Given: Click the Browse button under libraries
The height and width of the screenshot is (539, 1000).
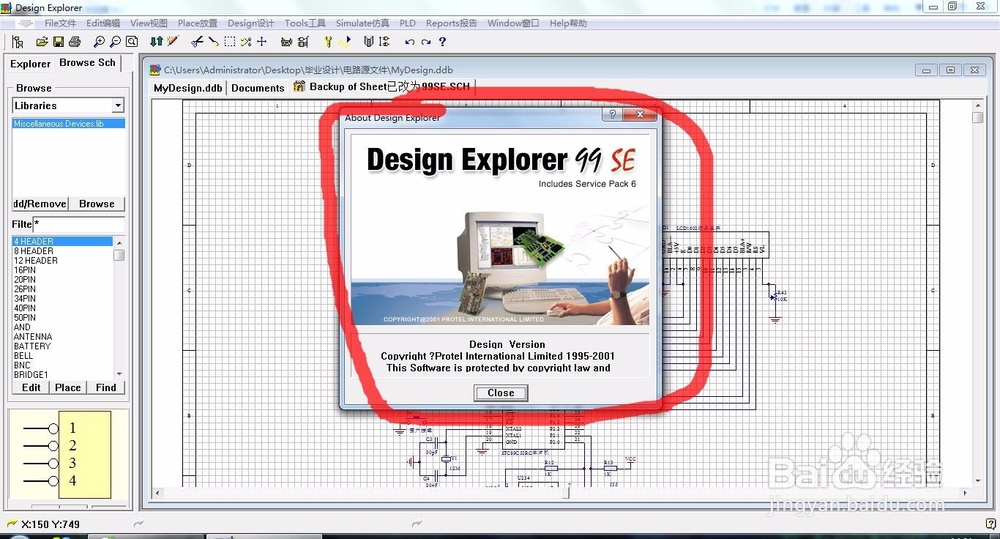Looking at the screenshot, I should click(97, 204).
